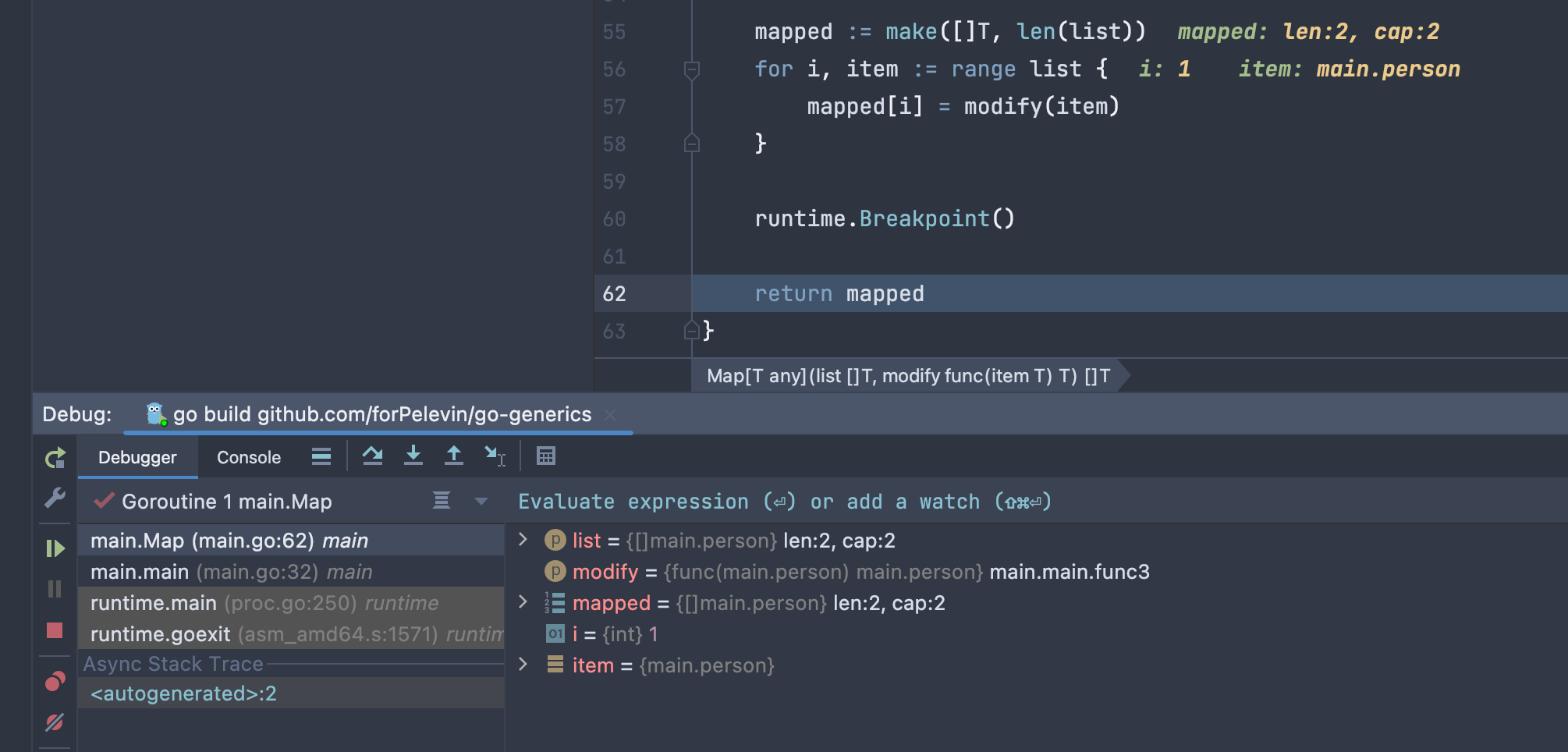This screenshot has width=1568, height=752.
Task: Run to cursor
Action: click(495, 456)
